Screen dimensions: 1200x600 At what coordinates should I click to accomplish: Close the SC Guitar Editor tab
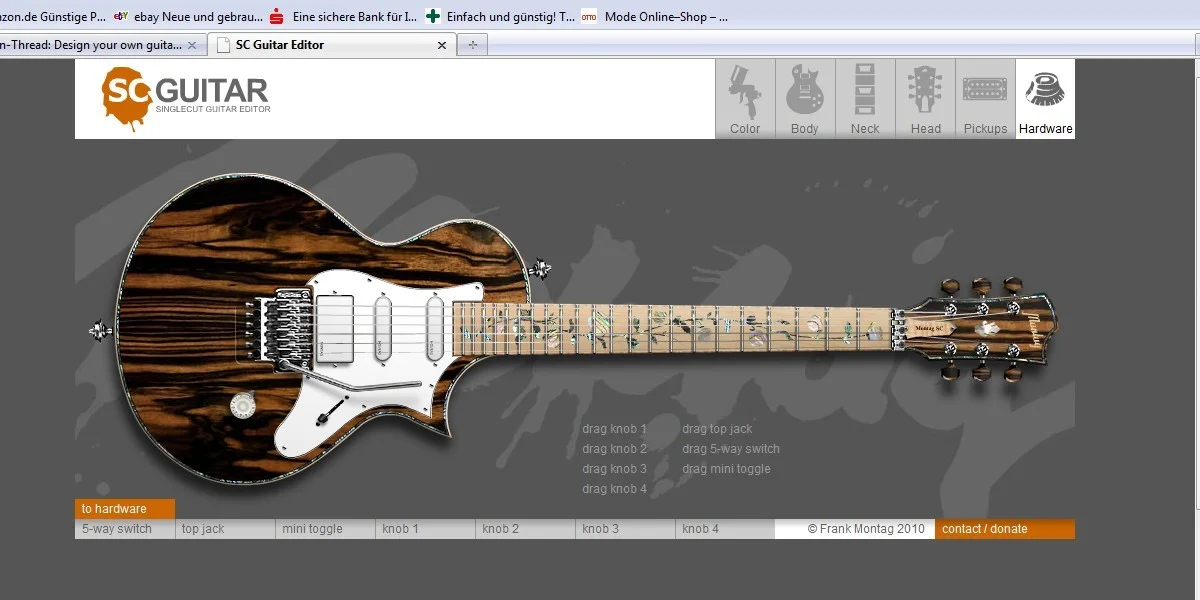[x=442, y=45]
